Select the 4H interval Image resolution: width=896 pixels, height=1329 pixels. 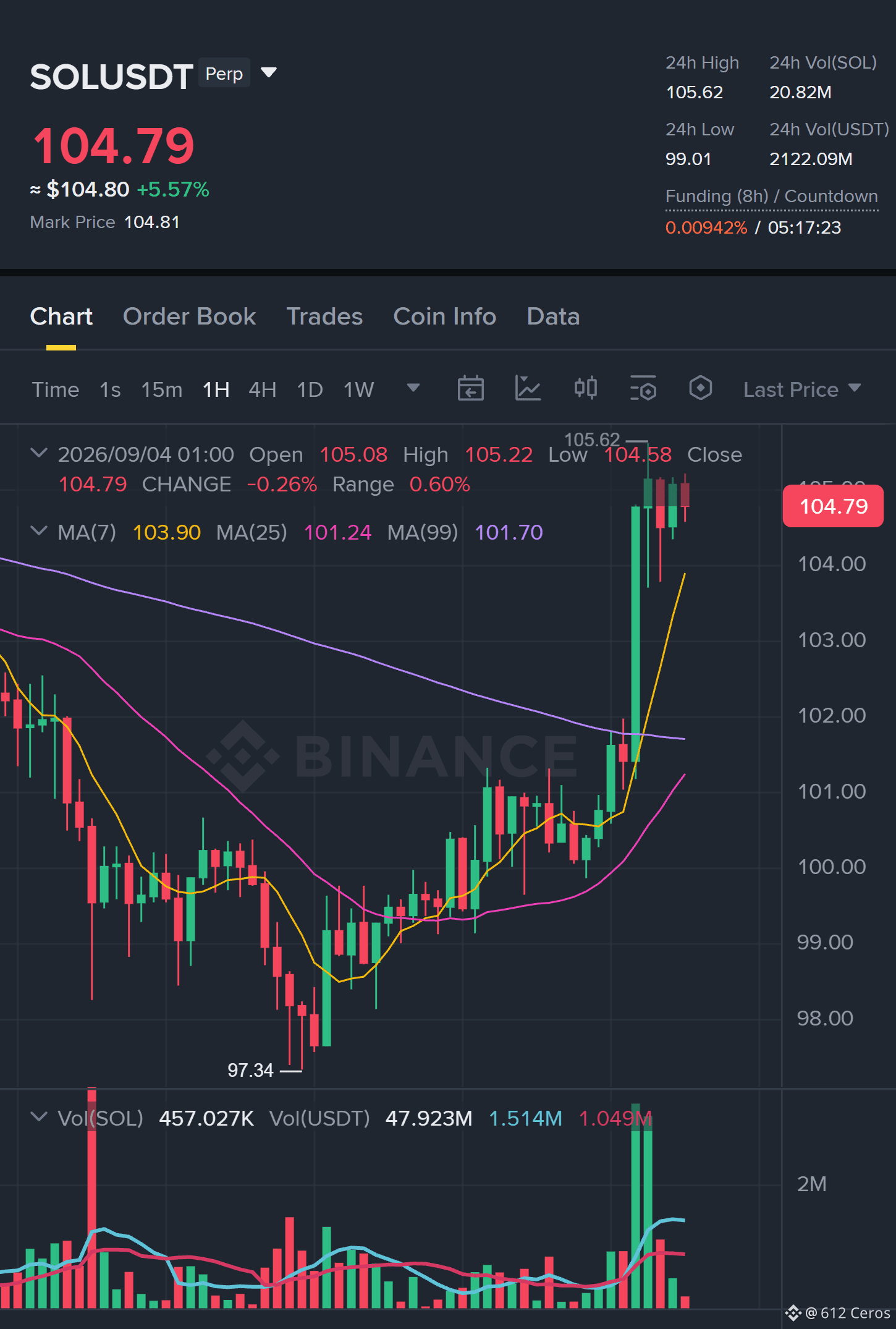262,390
